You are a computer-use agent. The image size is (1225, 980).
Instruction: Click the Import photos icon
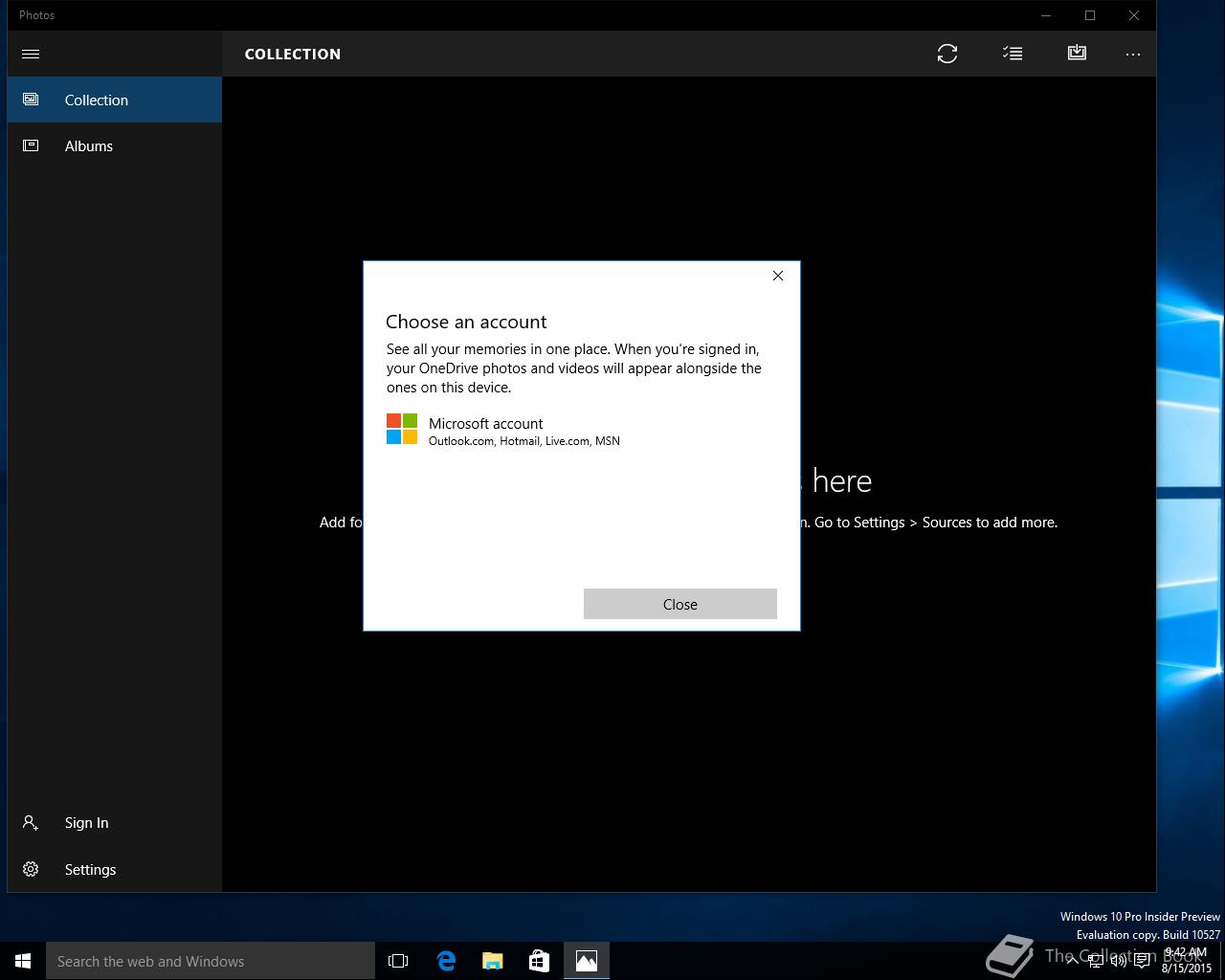click(x=1077, y=54)
